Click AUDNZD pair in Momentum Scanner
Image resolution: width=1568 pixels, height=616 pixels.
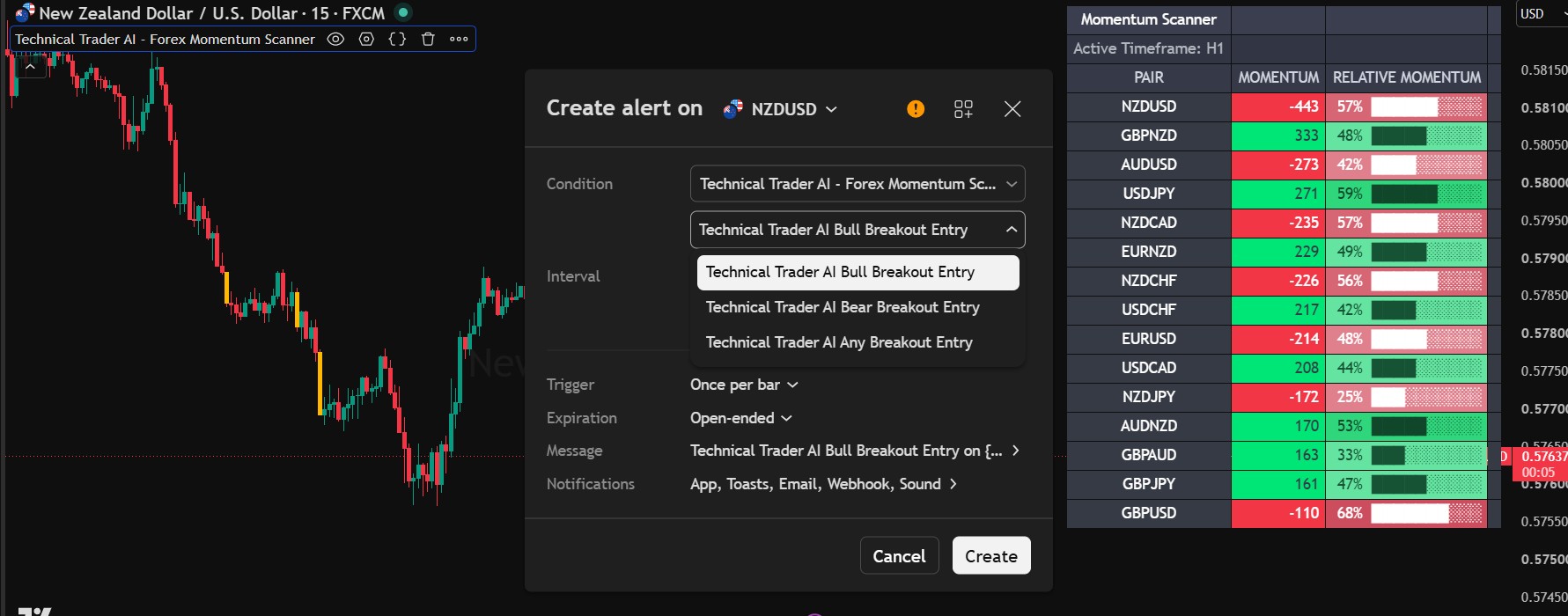point(1148,426)
